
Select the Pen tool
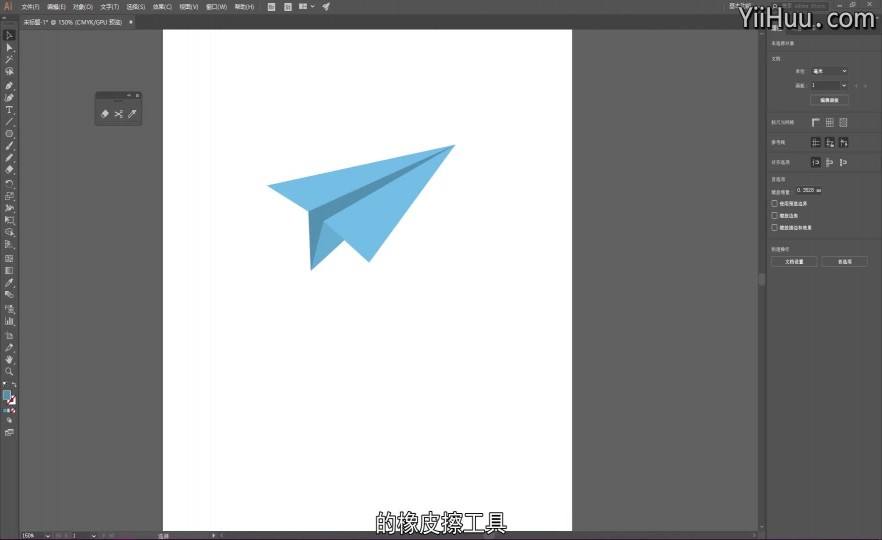pos(9,86)
